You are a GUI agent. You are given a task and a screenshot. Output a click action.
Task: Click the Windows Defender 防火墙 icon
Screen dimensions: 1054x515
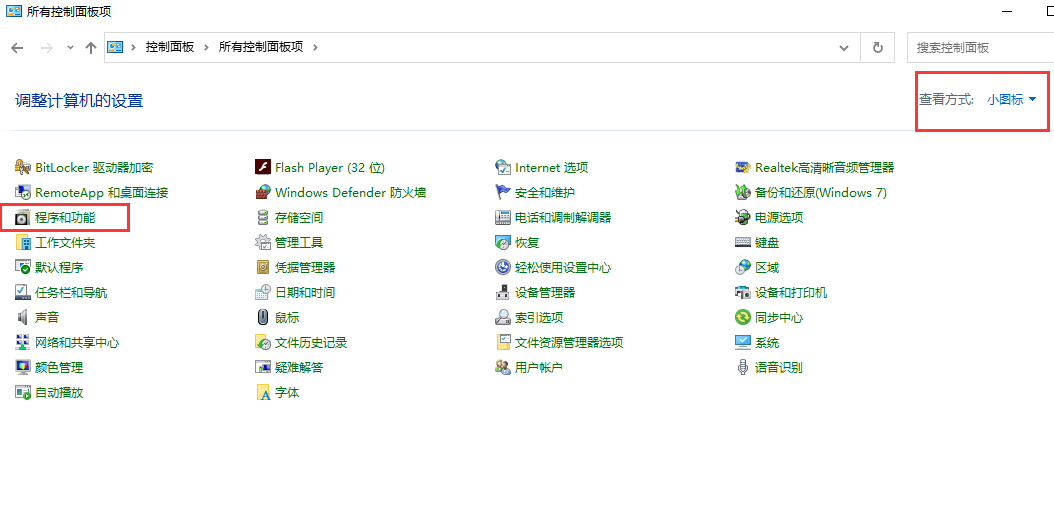(263, 193)
